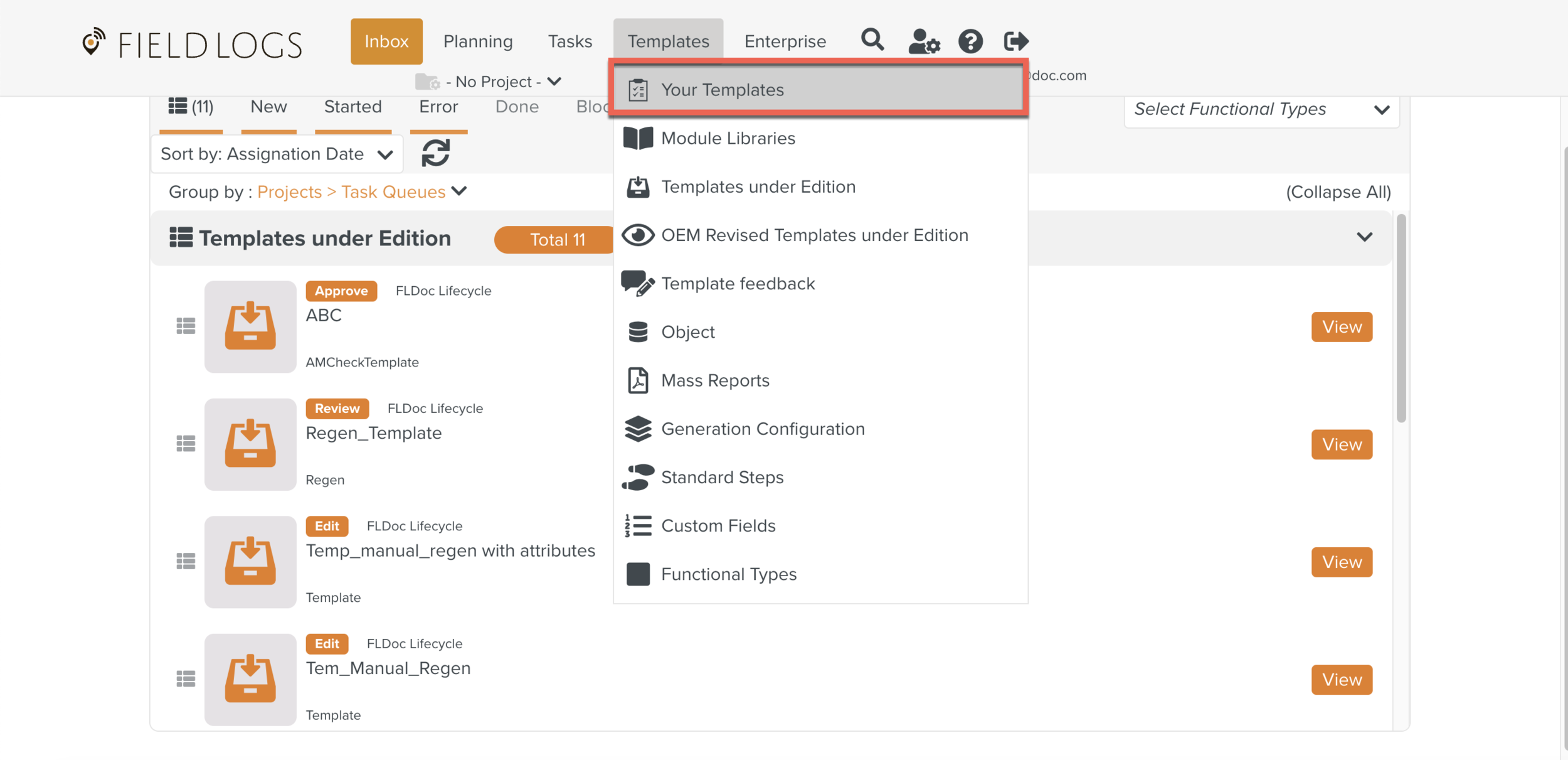Open the help question mark icon

[970, 41]
